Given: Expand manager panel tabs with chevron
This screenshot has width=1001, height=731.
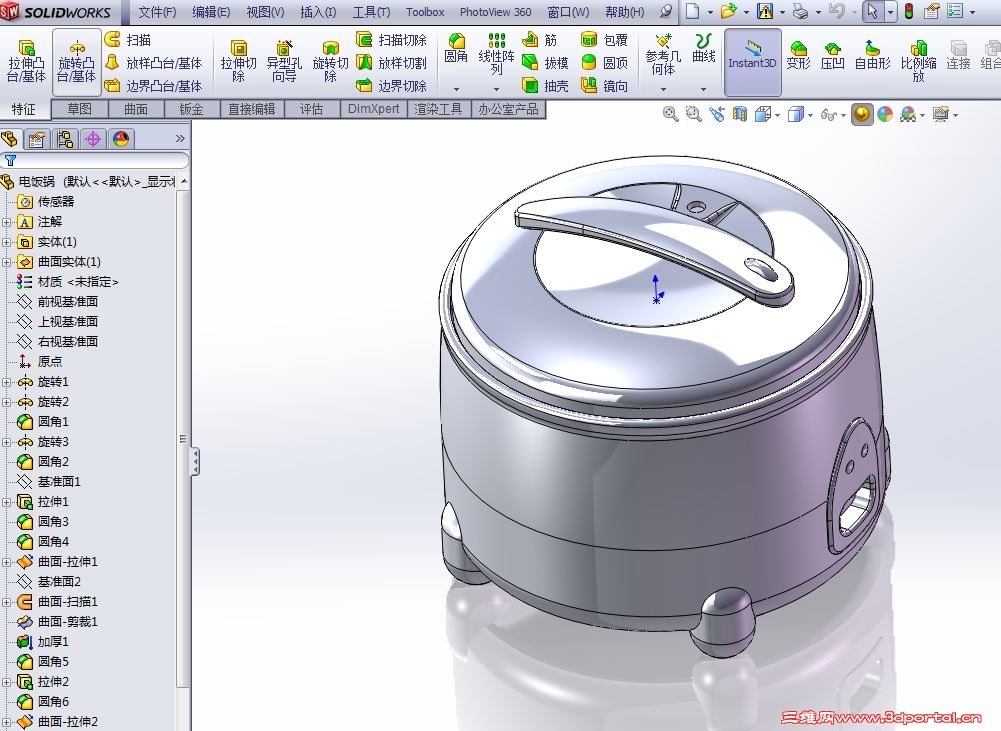Looking at the screenshot, I should pyautogui.click(x=180, y=139).
